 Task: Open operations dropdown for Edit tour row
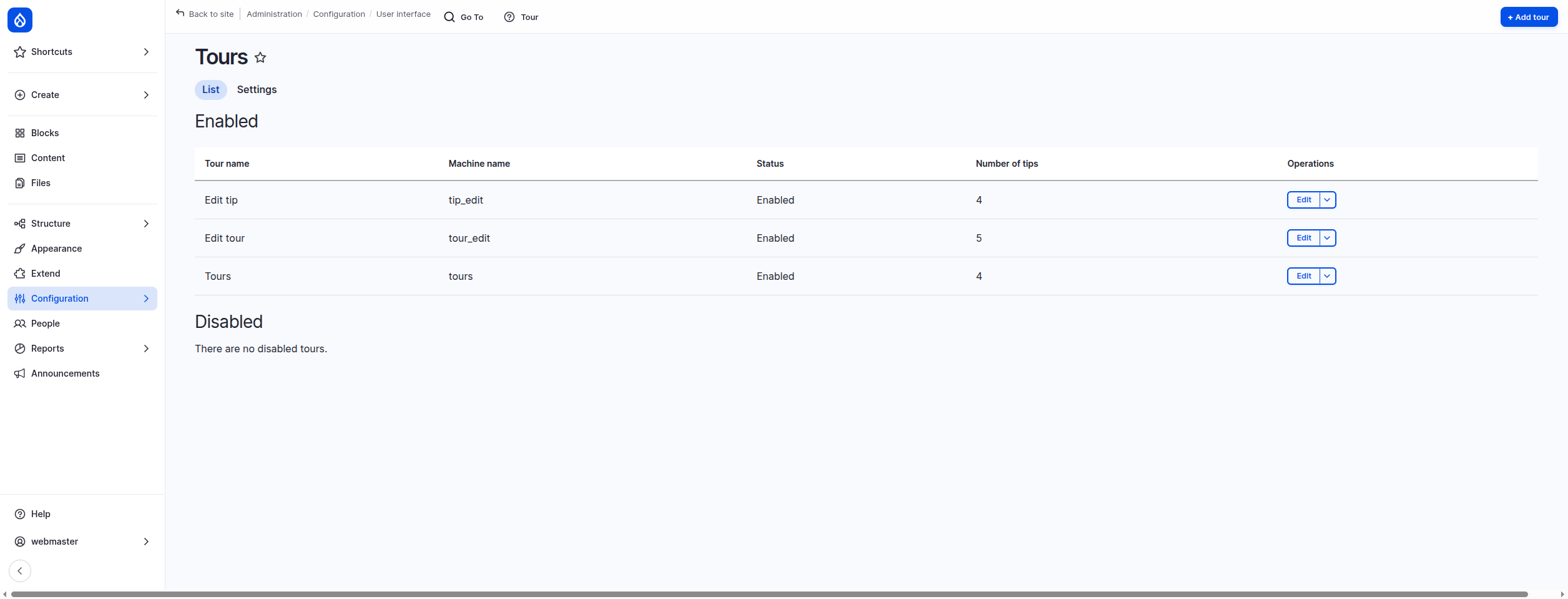[x=1328, y=238]
